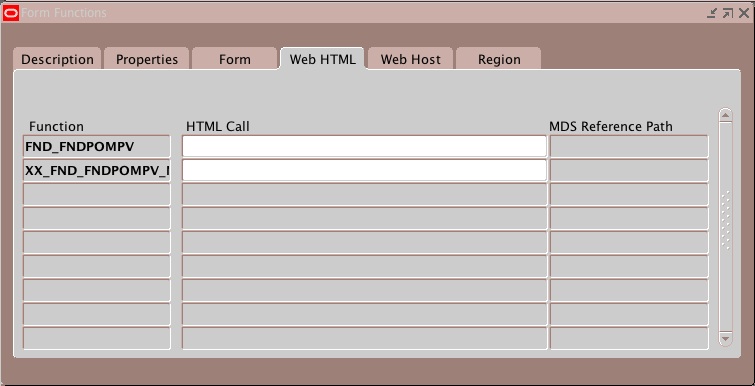The image size is (755, 386).
Task: Click the MDS Reference Path column label
Action: 611,127
